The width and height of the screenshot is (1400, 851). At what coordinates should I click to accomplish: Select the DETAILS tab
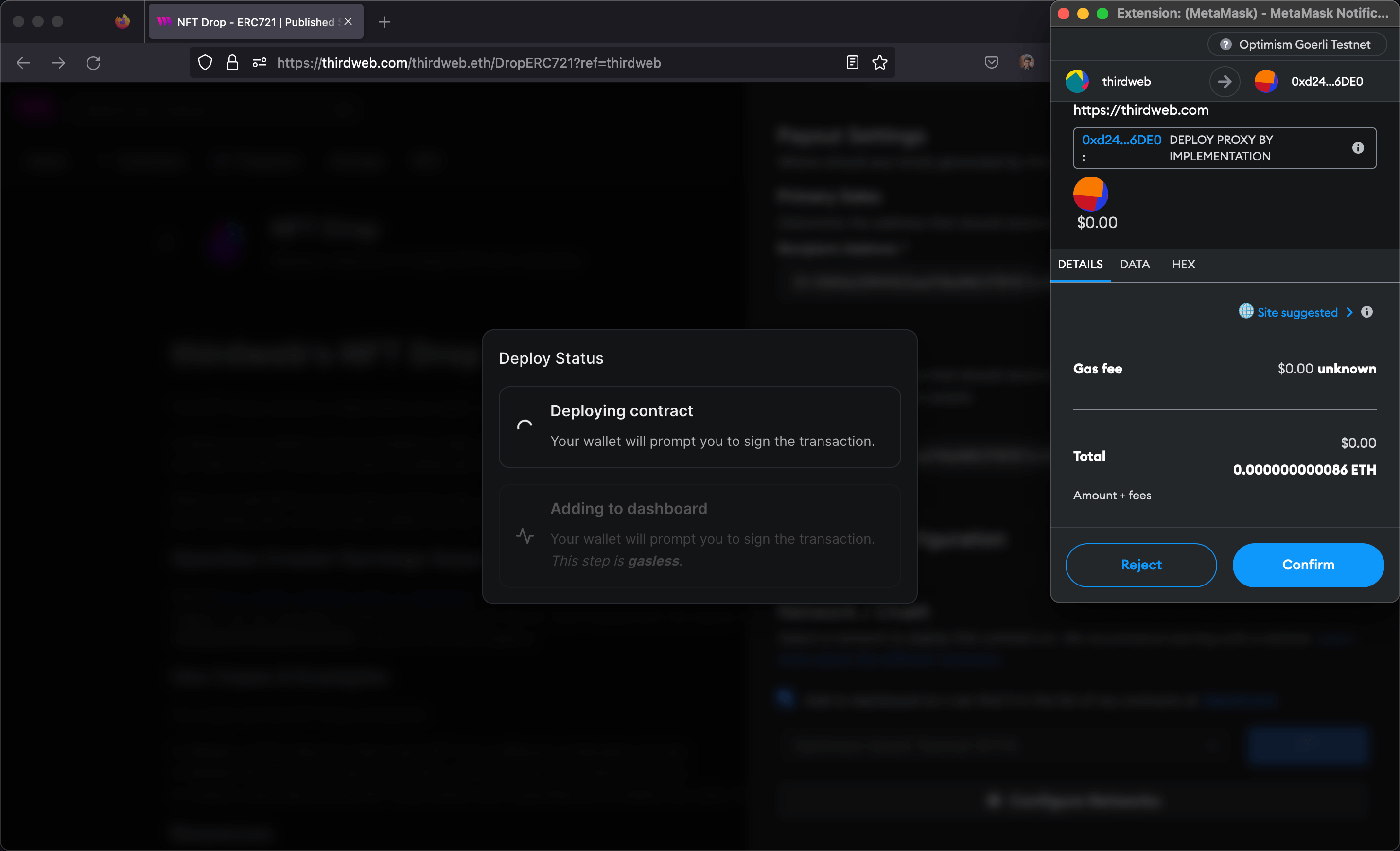click(1080, 265)
